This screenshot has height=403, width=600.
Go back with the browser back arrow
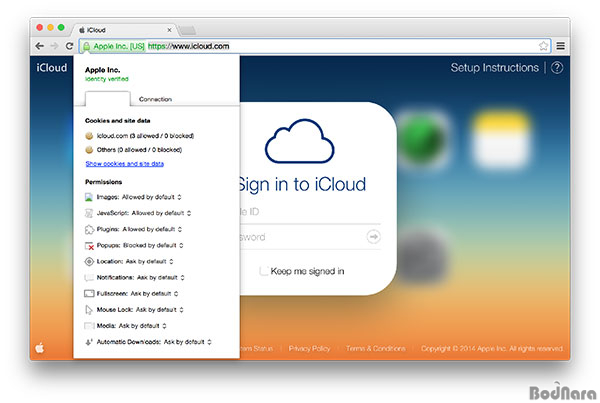click(39, 46)
